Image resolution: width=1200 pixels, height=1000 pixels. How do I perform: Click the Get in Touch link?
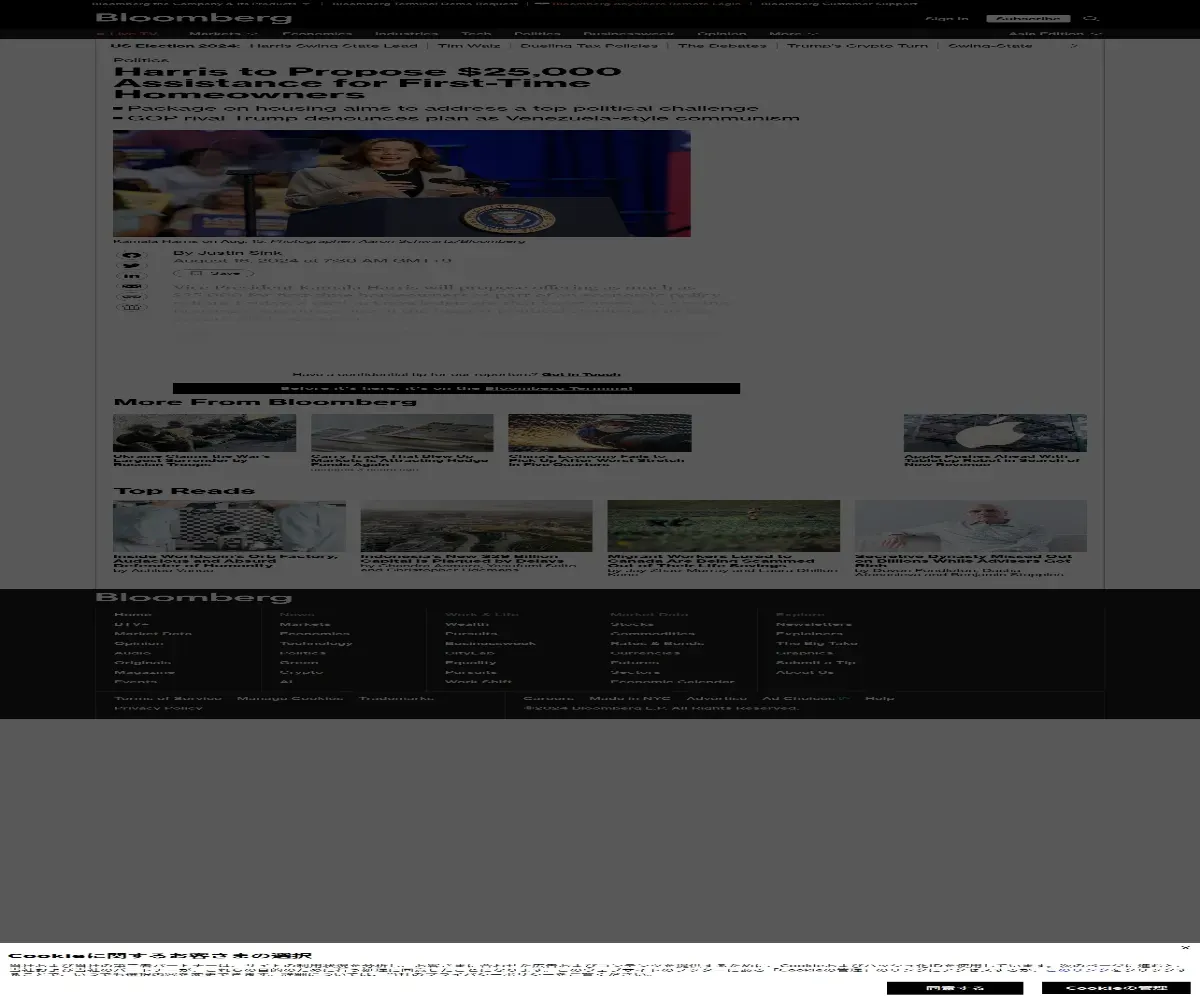[x=581, y=375]
